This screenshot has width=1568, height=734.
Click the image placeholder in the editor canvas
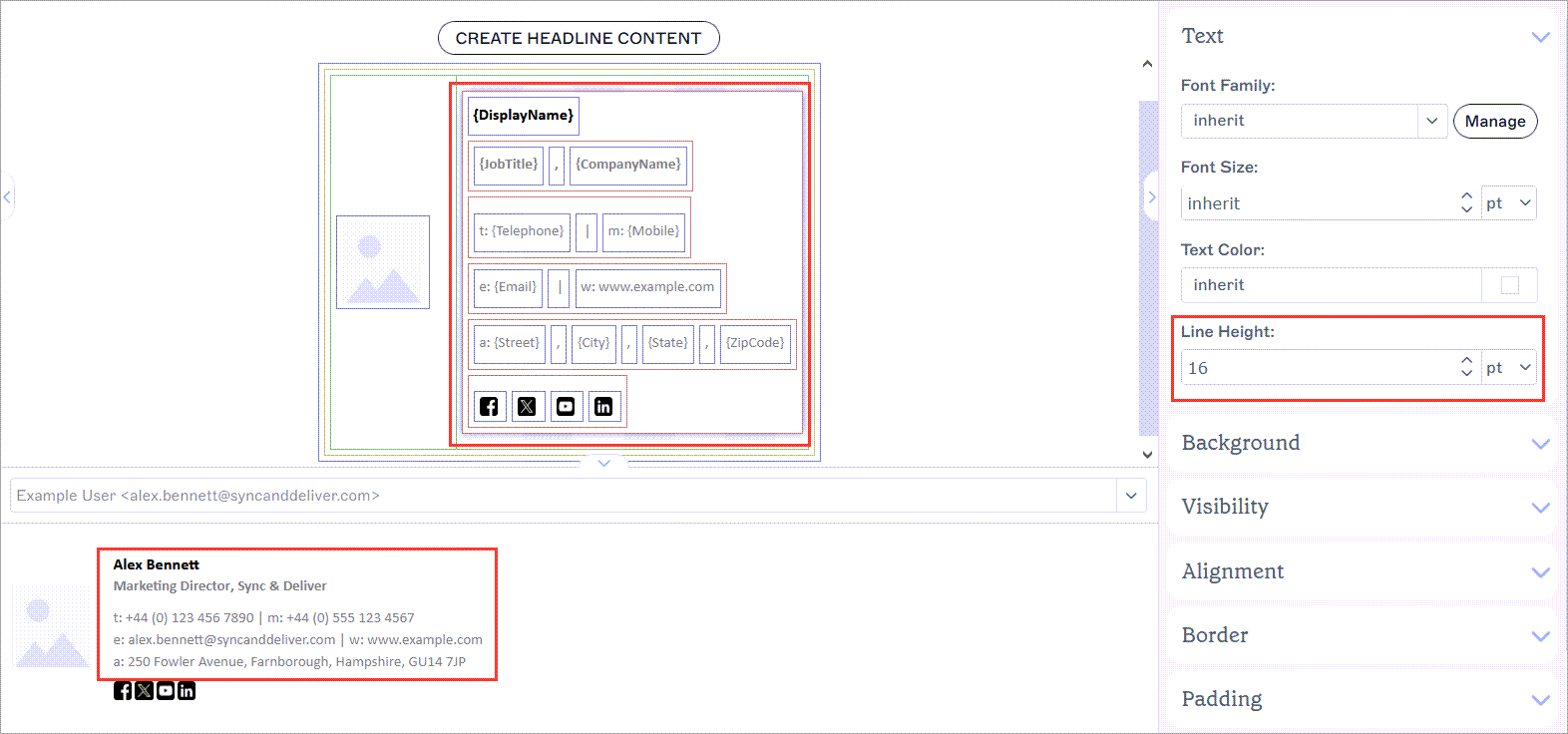[383, 262]
